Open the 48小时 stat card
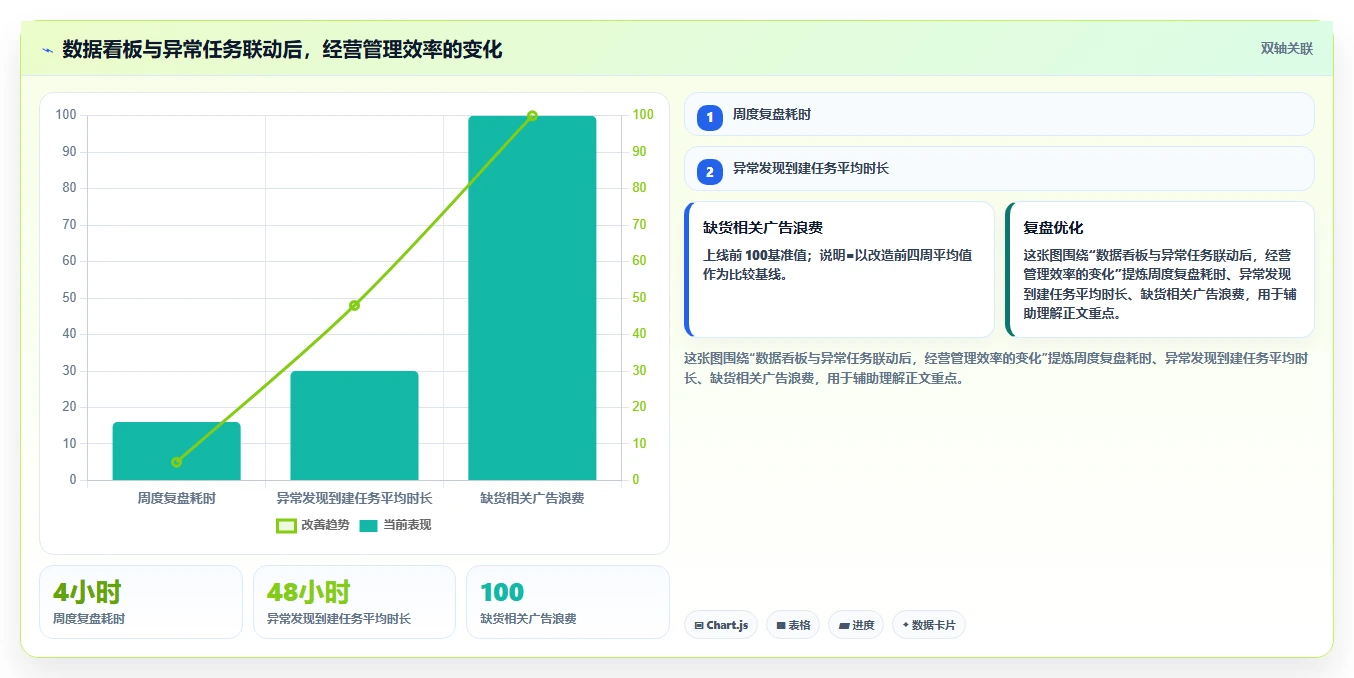The image size is (1354, 678). pos(354,602)
